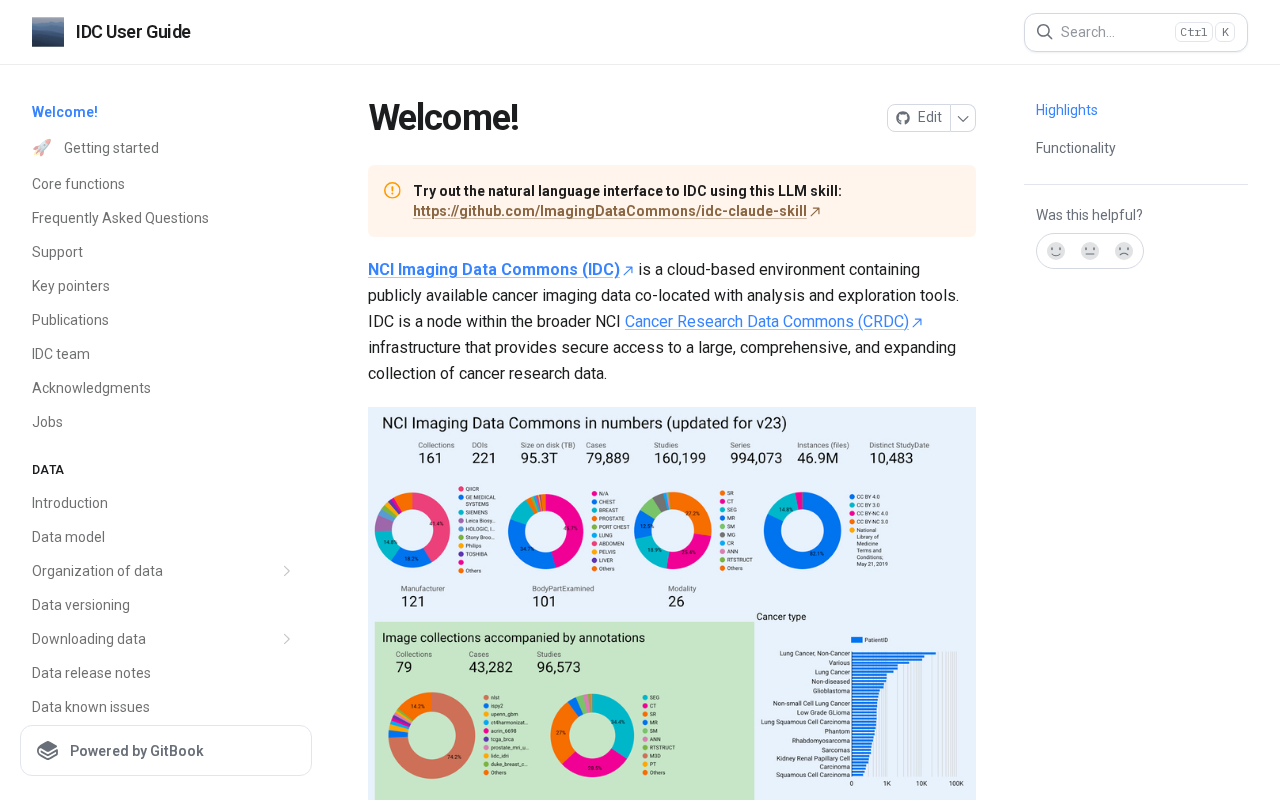This screenshot has width=1280, height=800.
Task: Go to Core functions
Action: tap(78, 184)
